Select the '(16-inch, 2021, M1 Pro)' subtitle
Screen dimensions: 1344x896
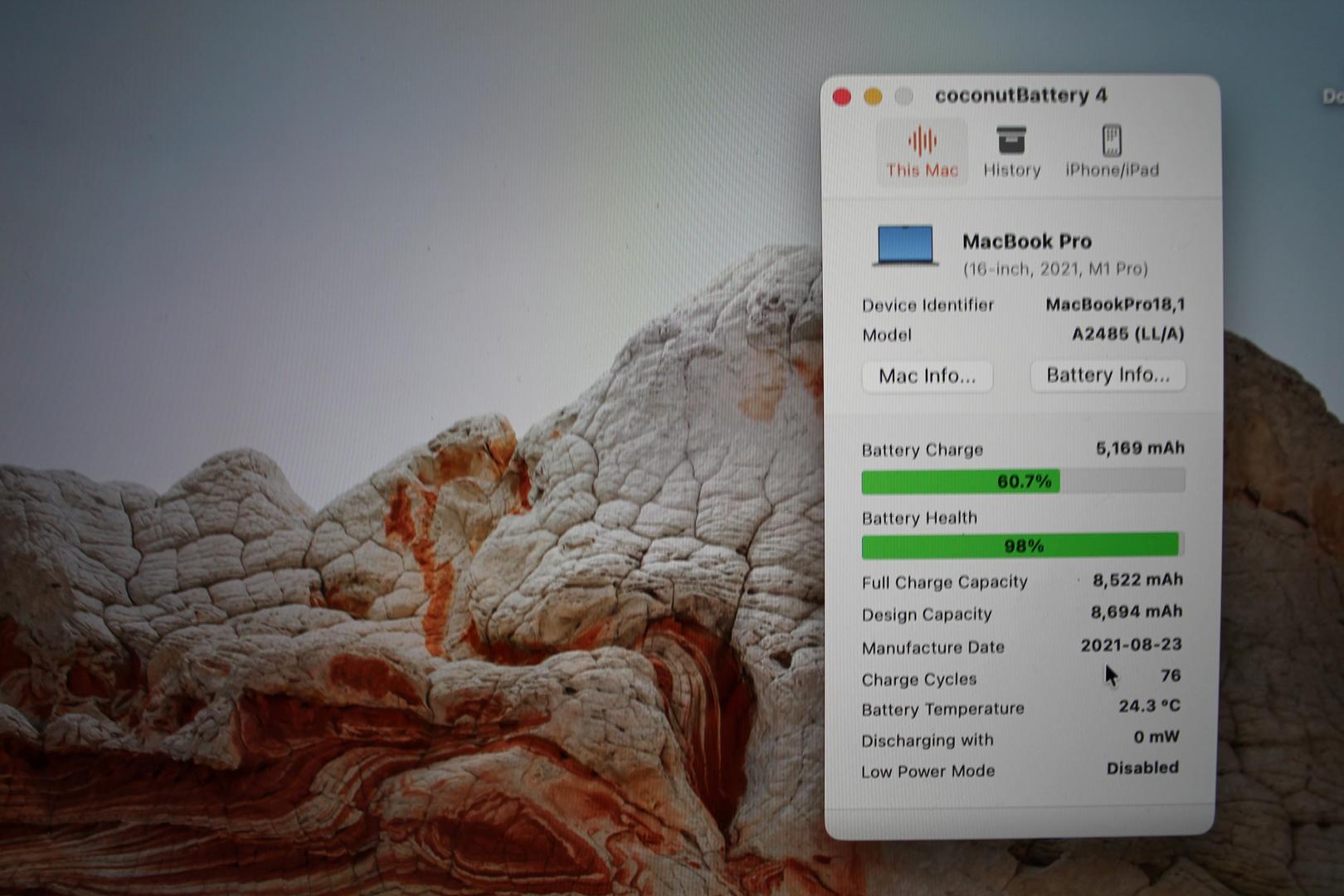pyautogui.click(x=1055, y=269)
